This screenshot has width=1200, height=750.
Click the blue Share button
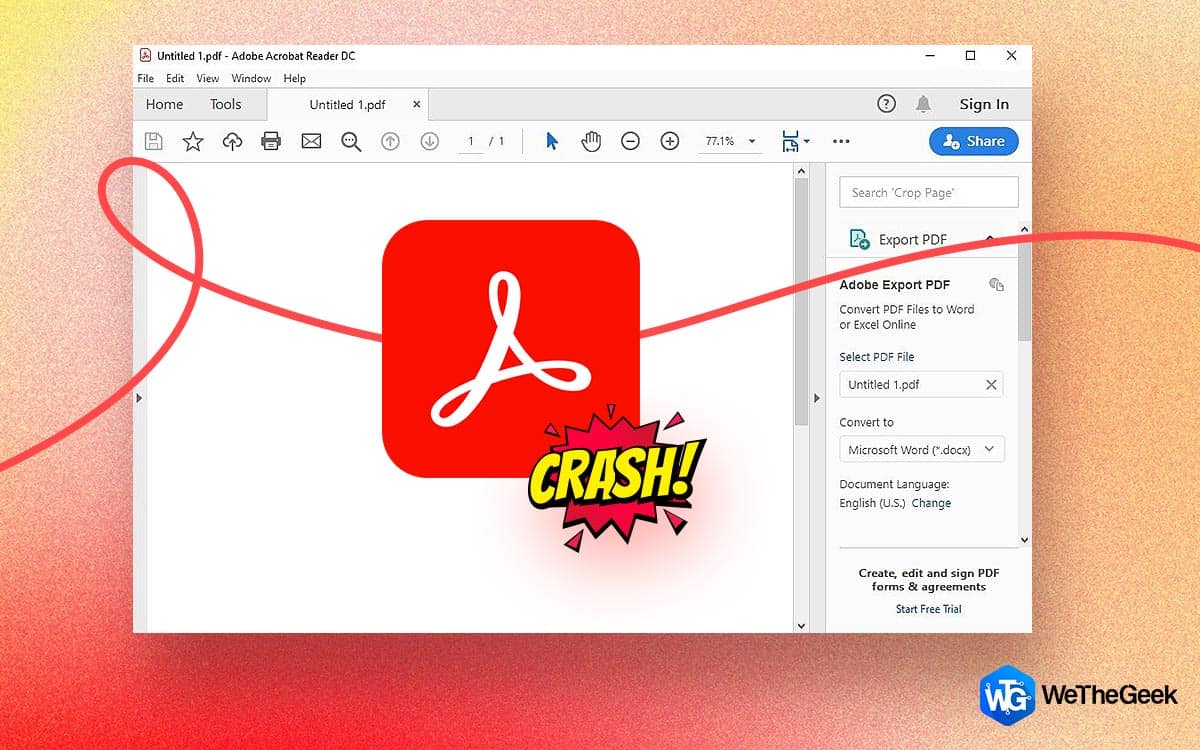[972, 141]
